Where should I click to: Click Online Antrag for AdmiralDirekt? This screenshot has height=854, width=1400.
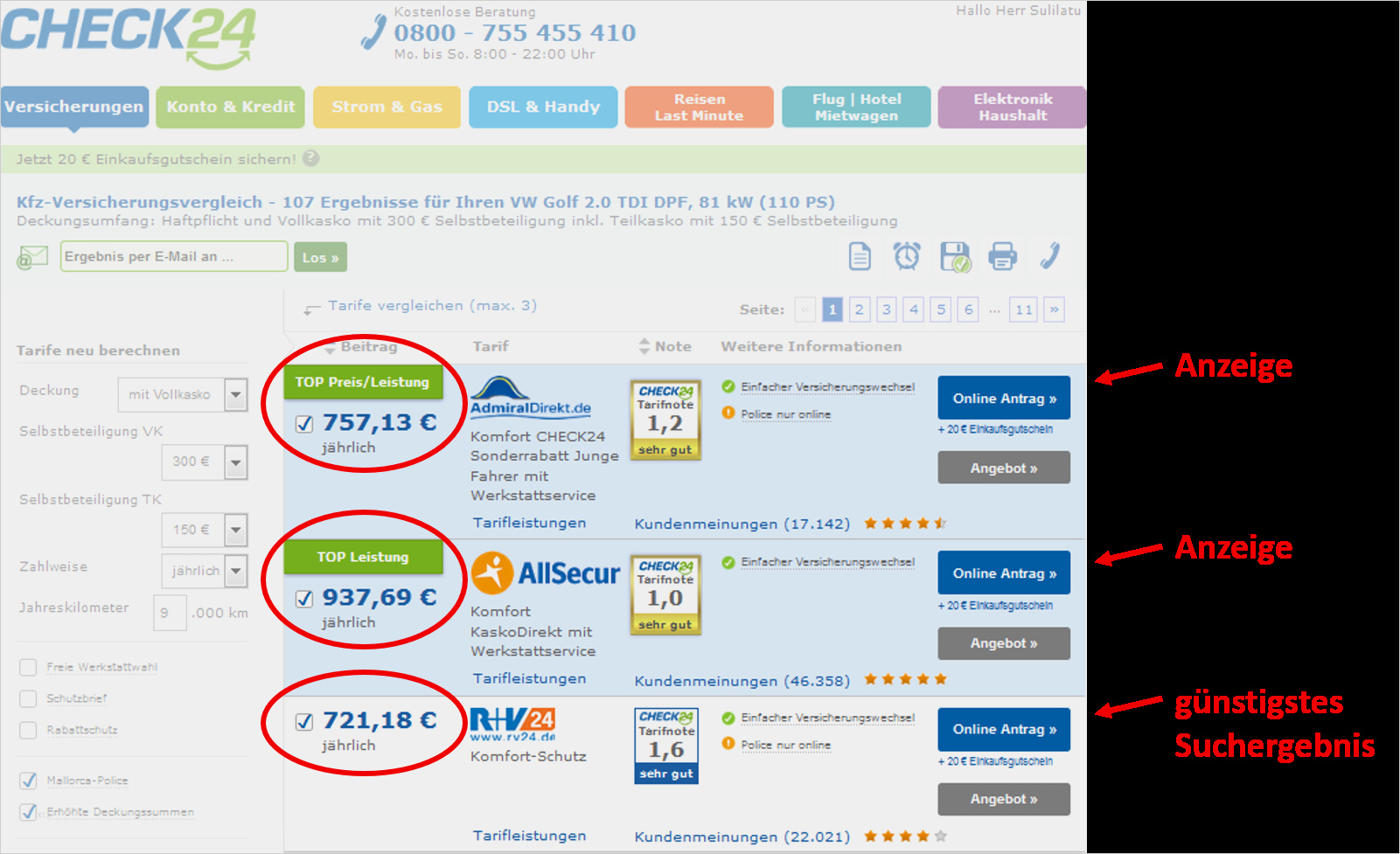coord(1004,399)
